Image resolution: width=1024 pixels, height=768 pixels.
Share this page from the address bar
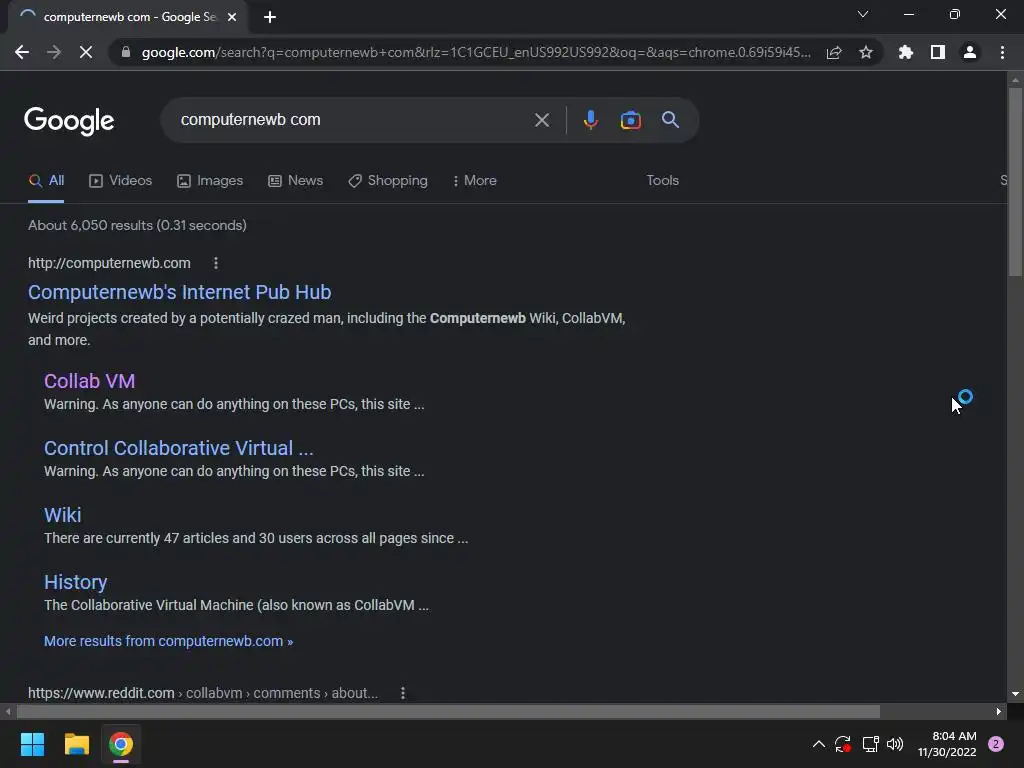tap(834, 52)
